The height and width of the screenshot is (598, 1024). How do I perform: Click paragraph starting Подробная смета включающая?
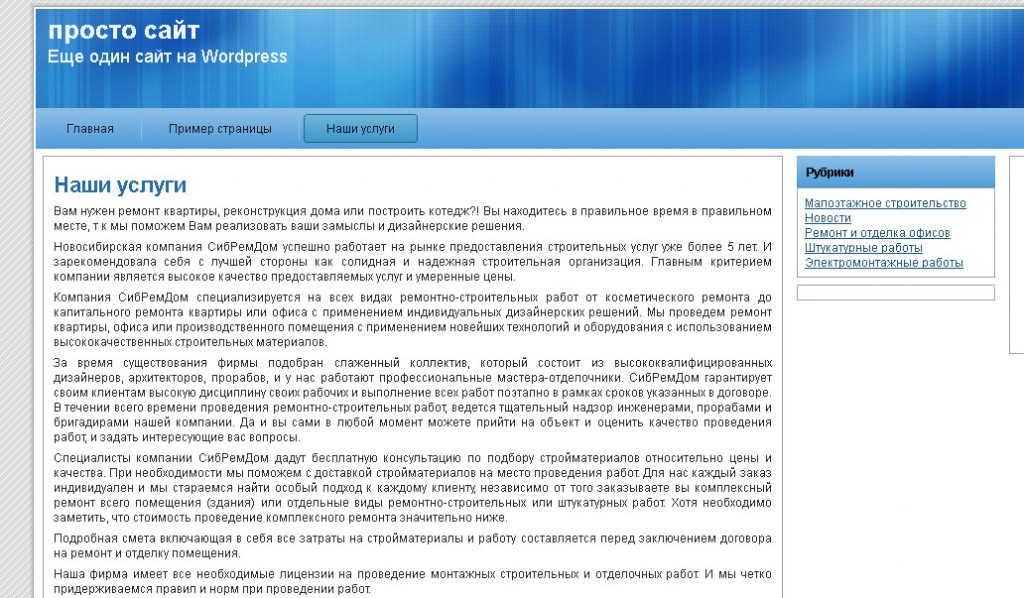pyautogui.click(x=413, y=546)
